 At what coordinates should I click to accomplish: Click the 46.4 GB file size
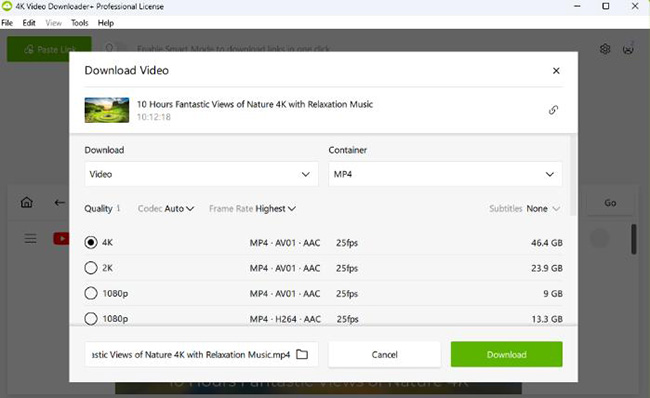(547, 243)
